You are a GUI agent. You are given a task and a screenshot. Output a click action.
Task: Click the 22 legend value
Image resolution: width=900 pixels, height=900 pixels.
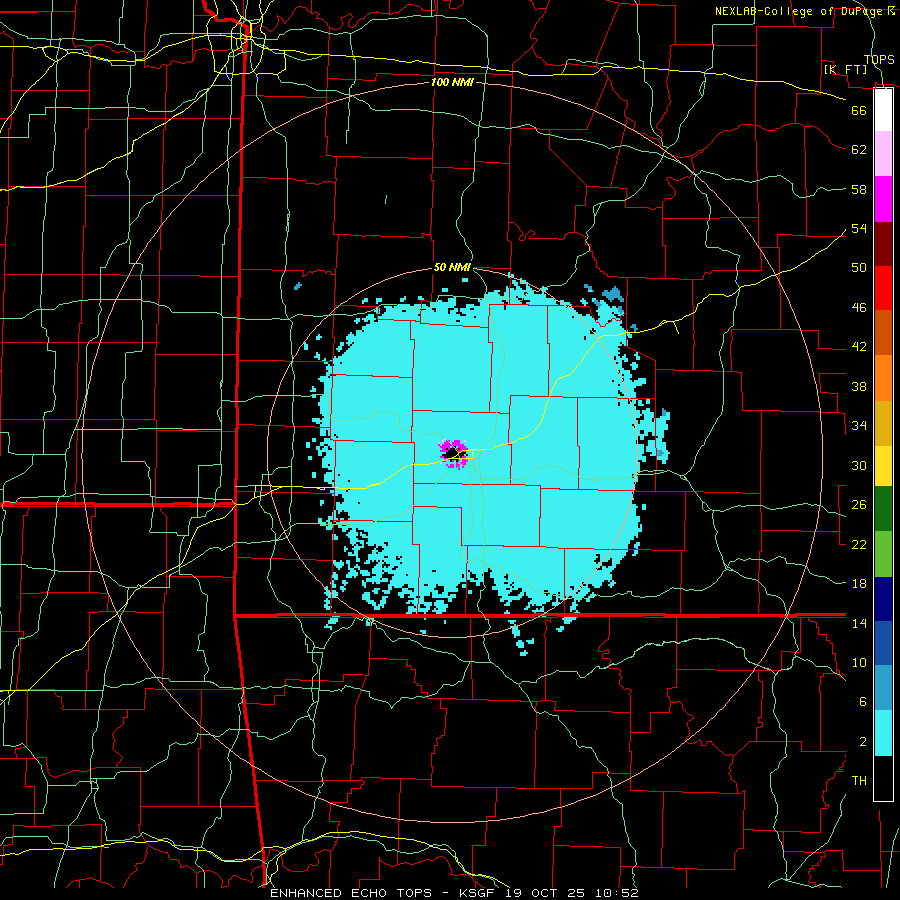click(x=859, y=544)
